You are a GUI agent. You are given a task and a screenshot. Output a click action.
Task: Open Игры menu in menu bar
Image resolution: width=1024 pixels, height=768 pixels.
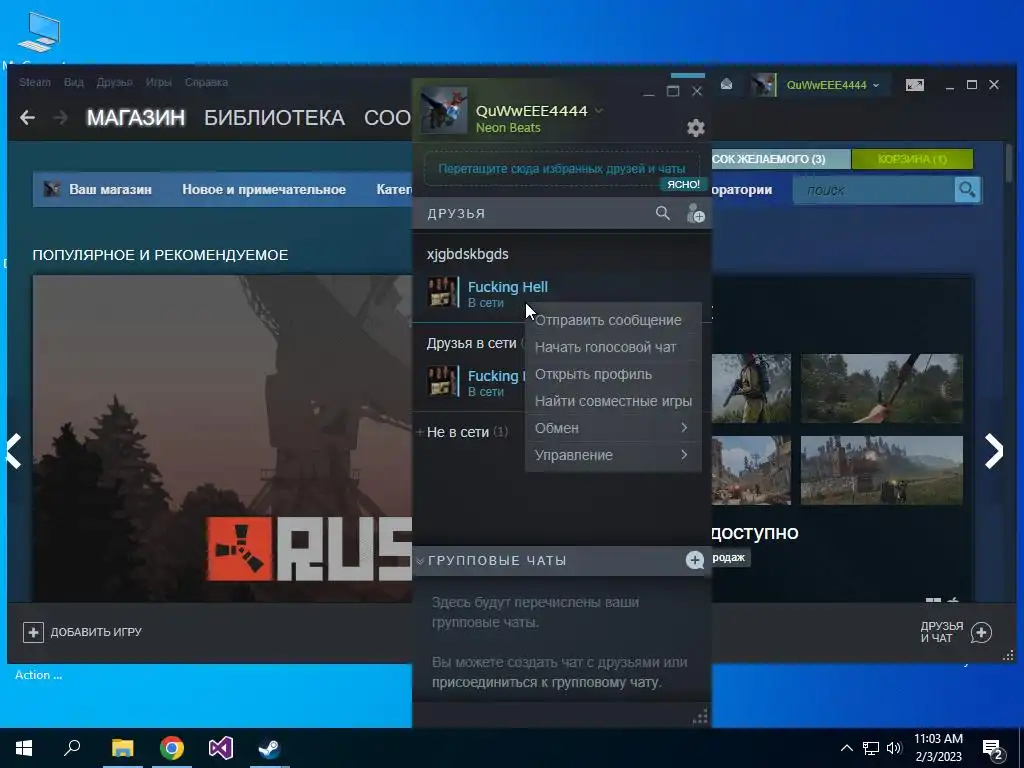coord(159,82)
